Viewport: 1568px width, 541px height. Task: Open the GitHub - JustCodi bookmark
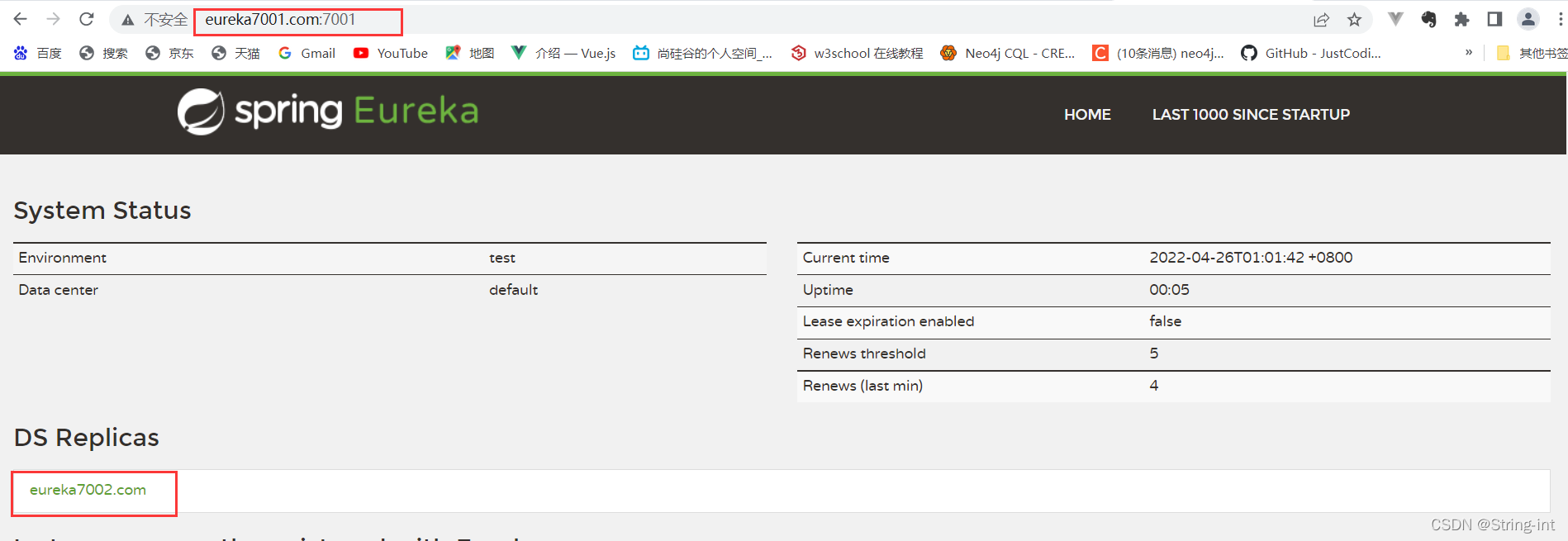(1311, 53)
